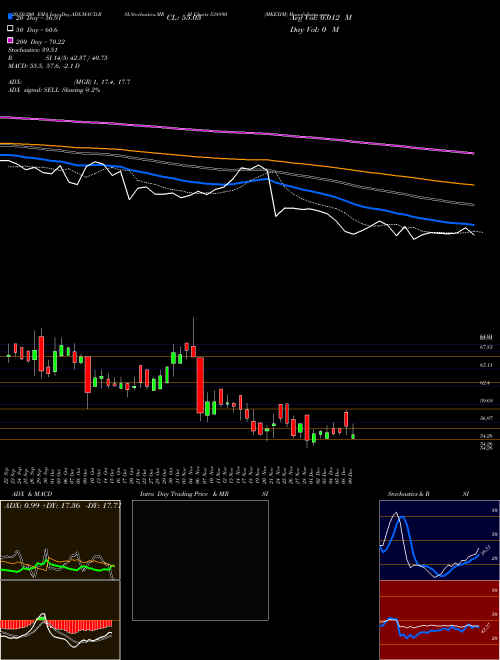This screenshot has height=660, width=500.
Task: Click the 65.11 price axis label
Action: (x=486, y=365)
